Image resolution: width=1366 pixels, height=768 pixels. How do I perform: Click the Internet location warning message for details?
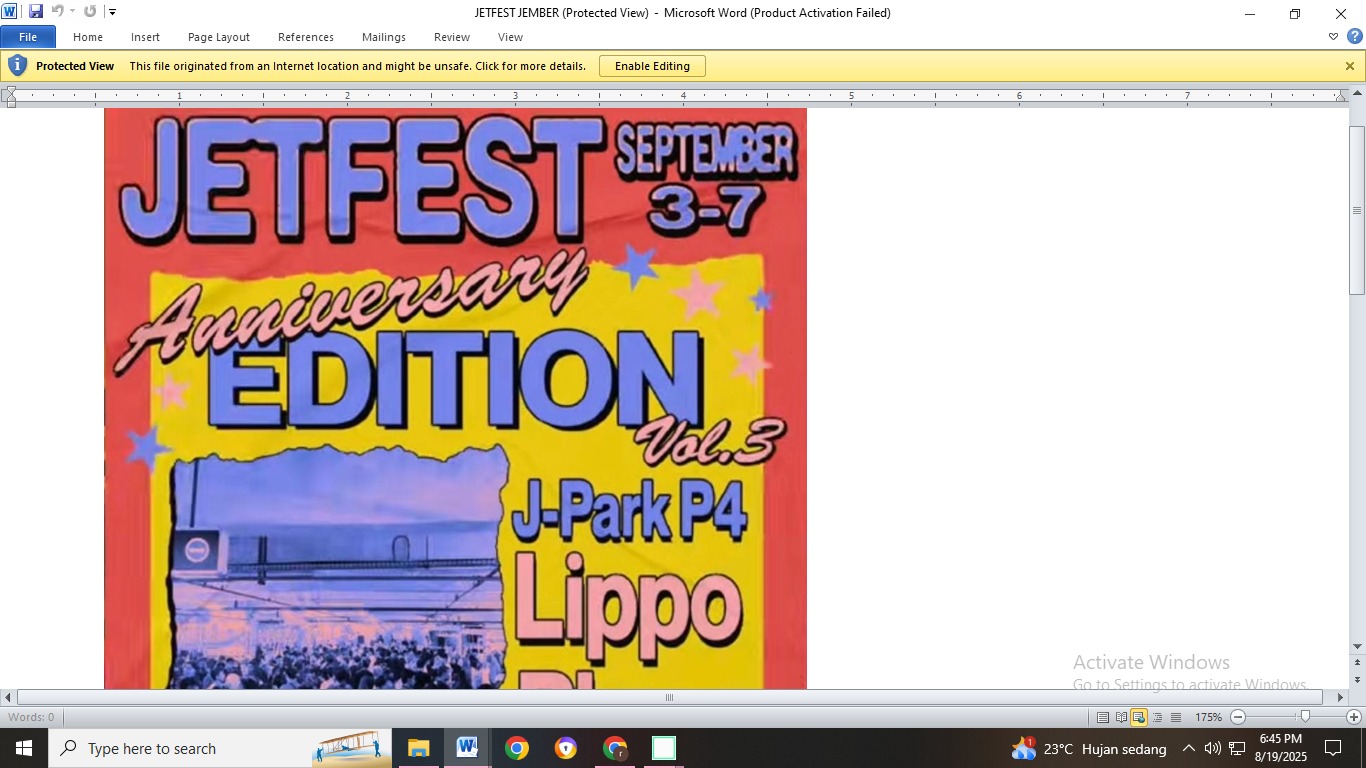[358, 66]
